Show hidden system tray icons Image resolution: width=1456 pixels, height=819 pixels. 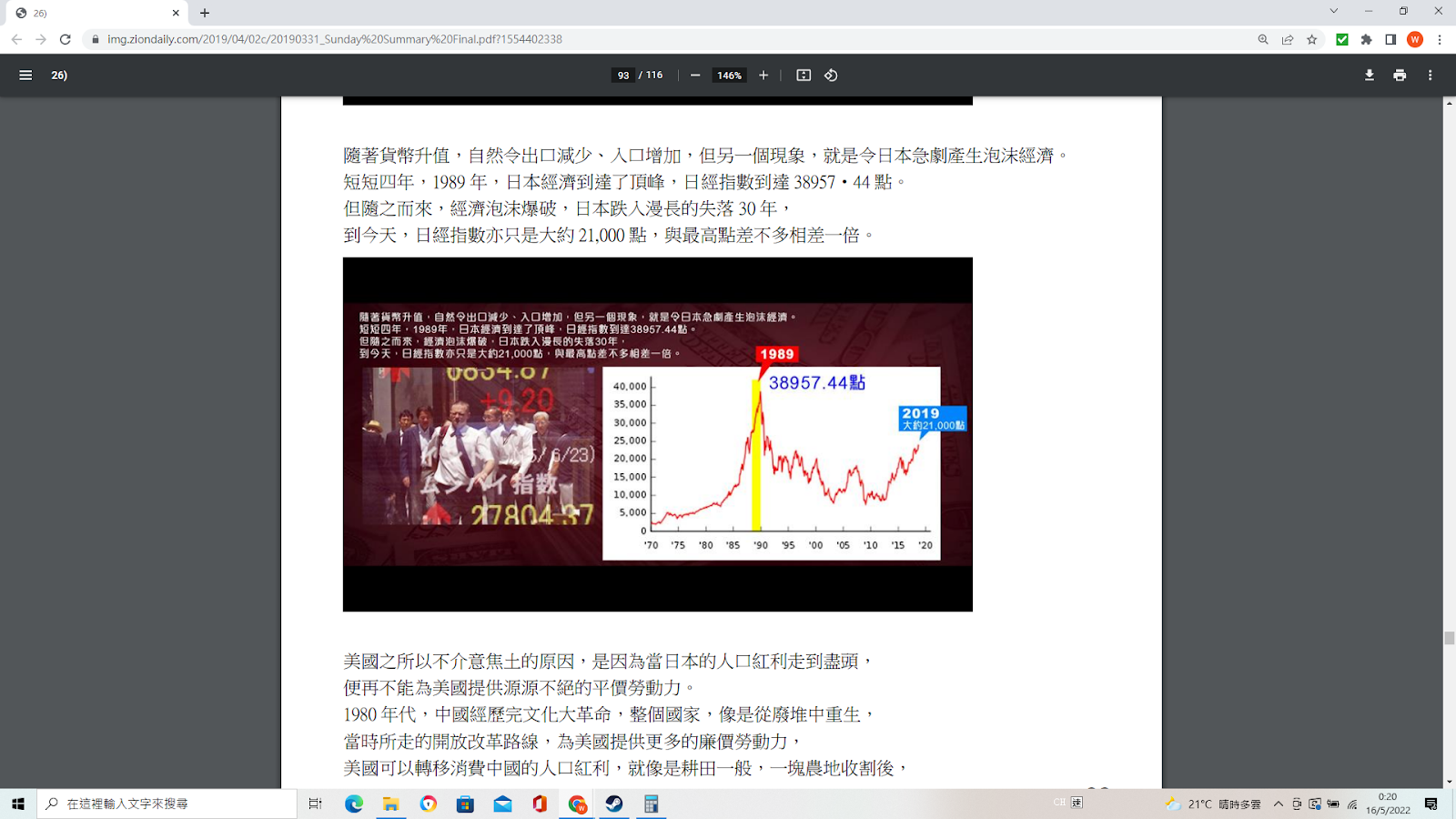[x=1279, y=804]
